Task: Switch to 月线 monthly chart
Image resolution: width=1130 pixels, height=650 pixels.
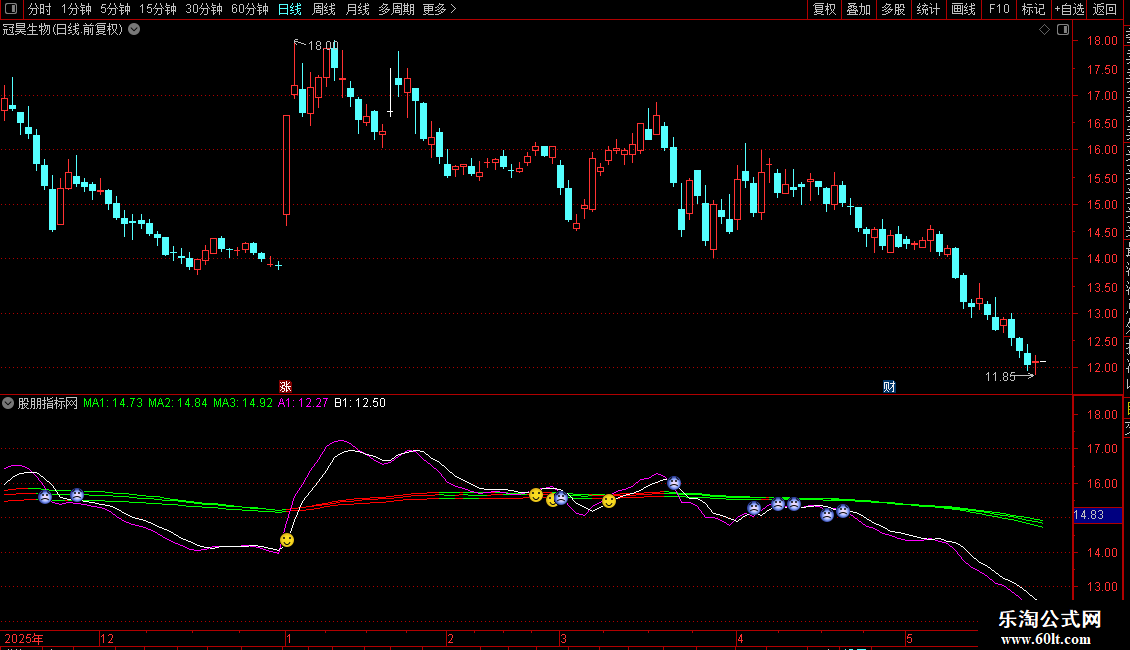Action: click(x=357, y=9)
